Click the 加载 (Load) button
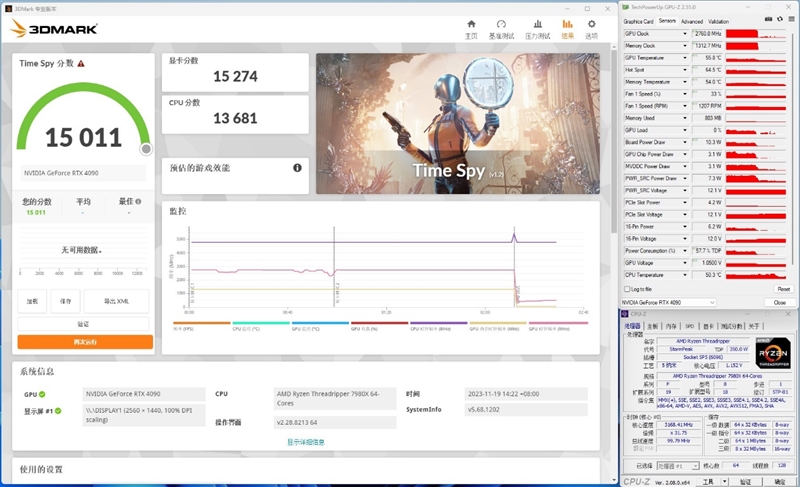The width and height of the screenshot is (800, 487). pos(32,301)
